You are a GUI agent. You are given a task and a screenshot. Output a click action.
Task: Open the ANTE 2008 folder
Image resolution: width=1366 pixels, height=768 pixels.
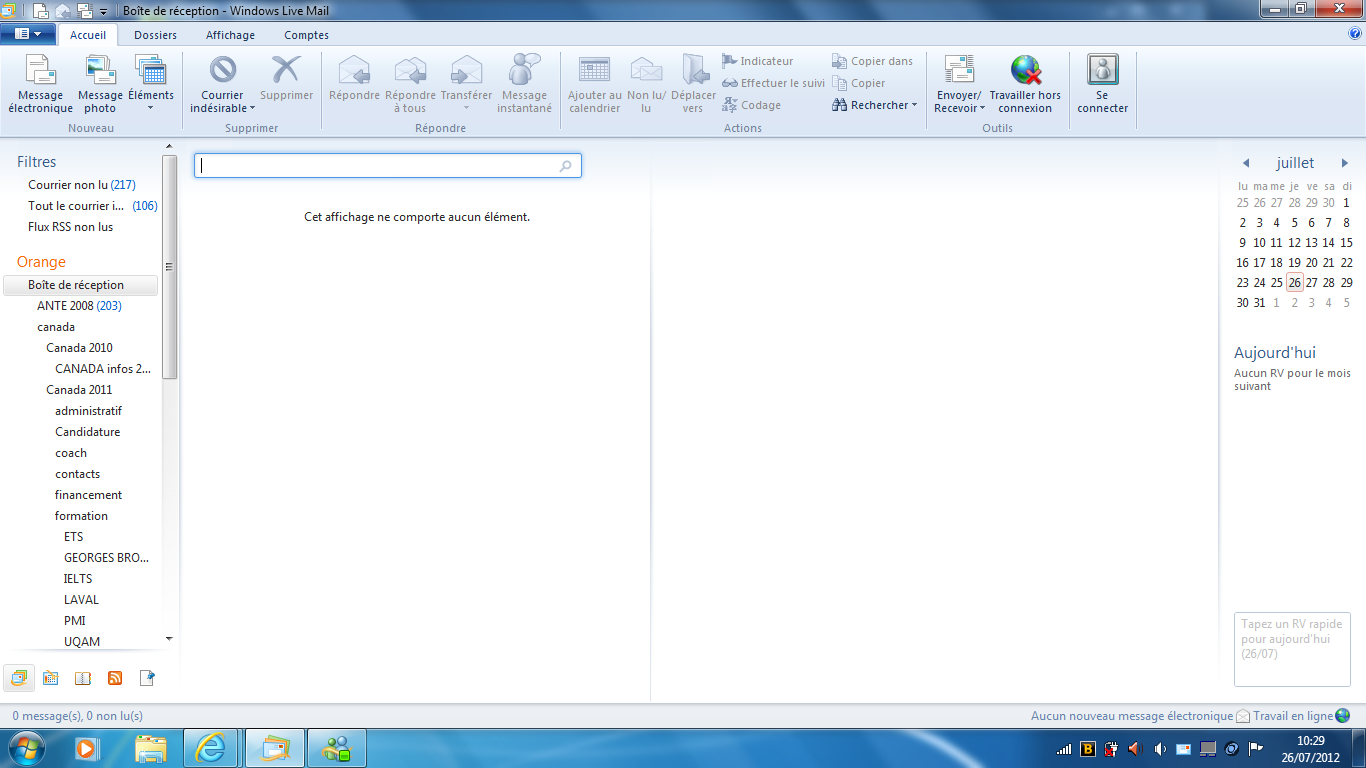click(80, 306)
